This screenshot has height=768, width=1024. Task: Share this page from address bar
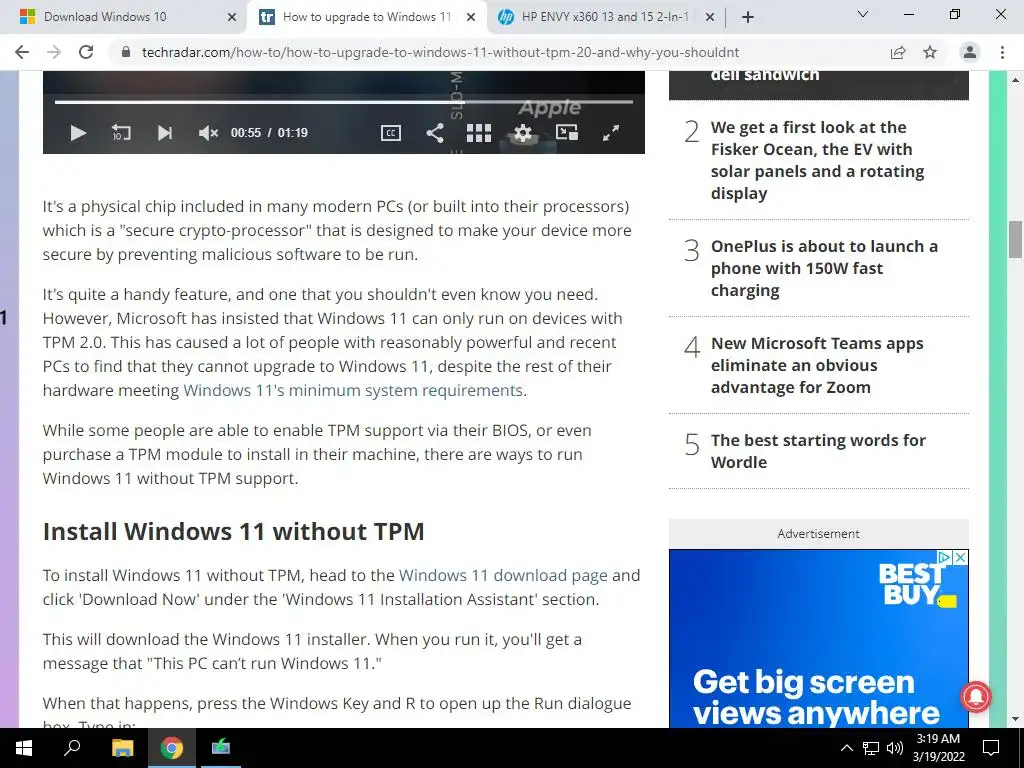click(x=898, y=52)
